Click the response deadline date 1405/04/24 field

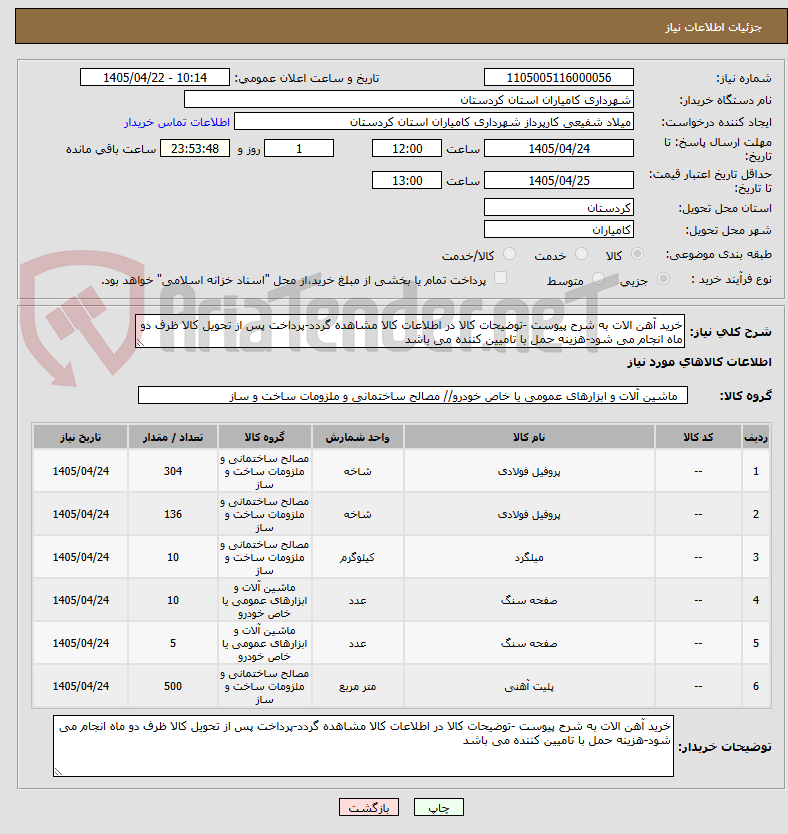click(x=559, y=148)
